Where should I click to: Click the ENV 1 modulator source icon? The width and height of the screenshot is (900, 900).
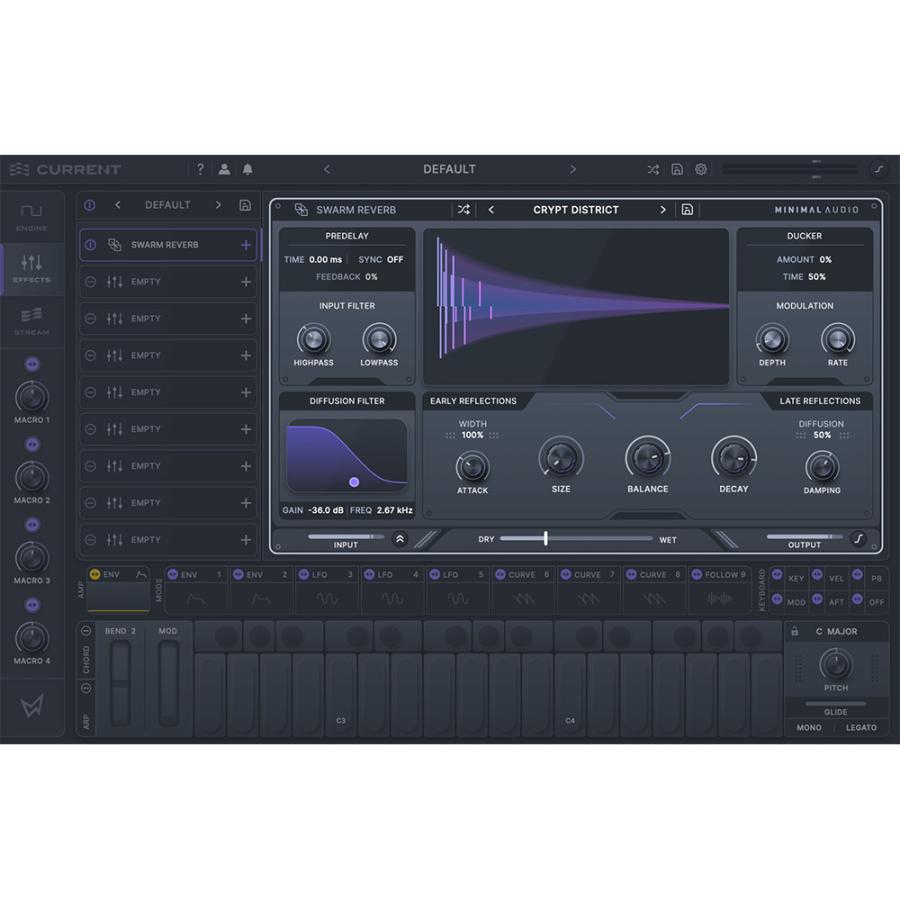coord(173,575)
